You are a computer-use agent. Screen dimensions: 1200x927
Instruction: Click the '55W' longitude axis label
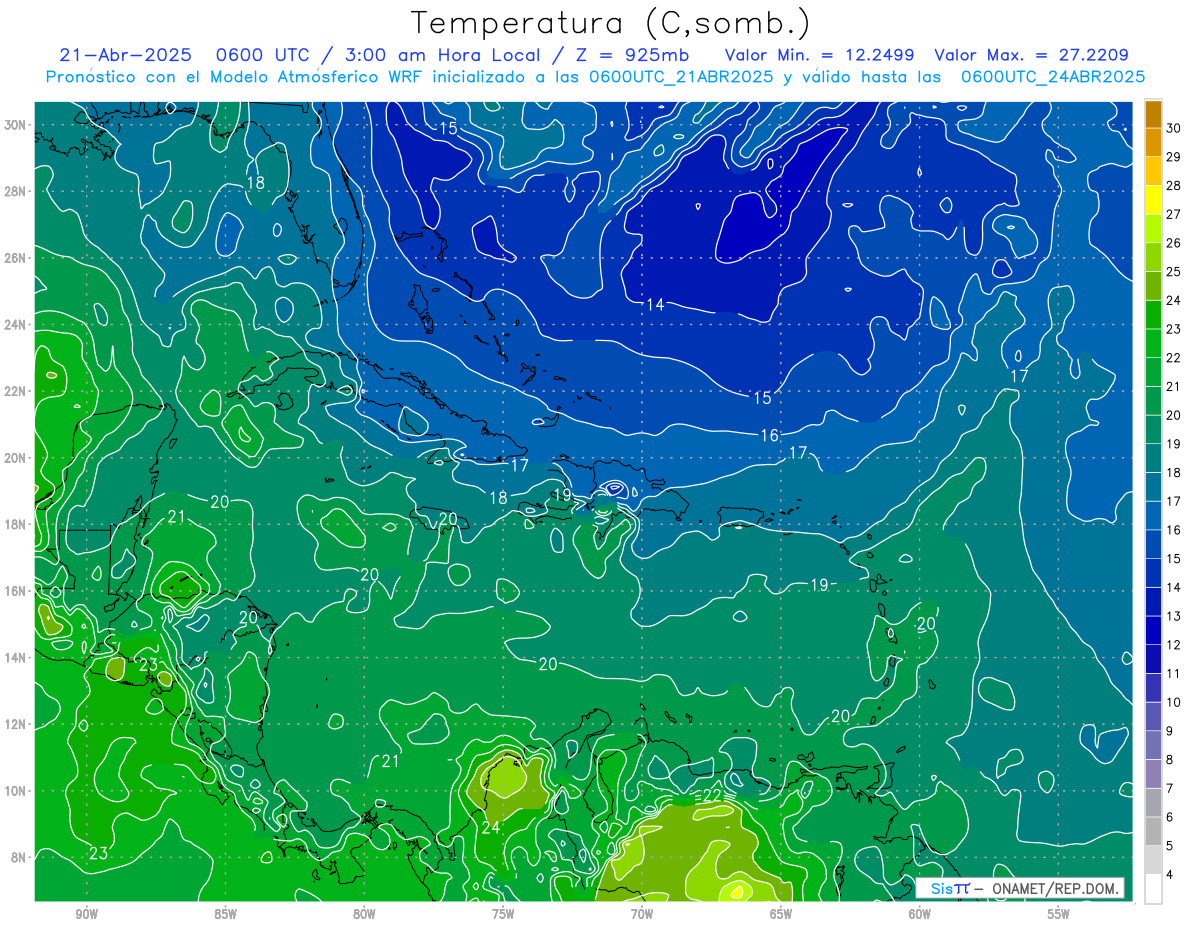coord(1059,914)
